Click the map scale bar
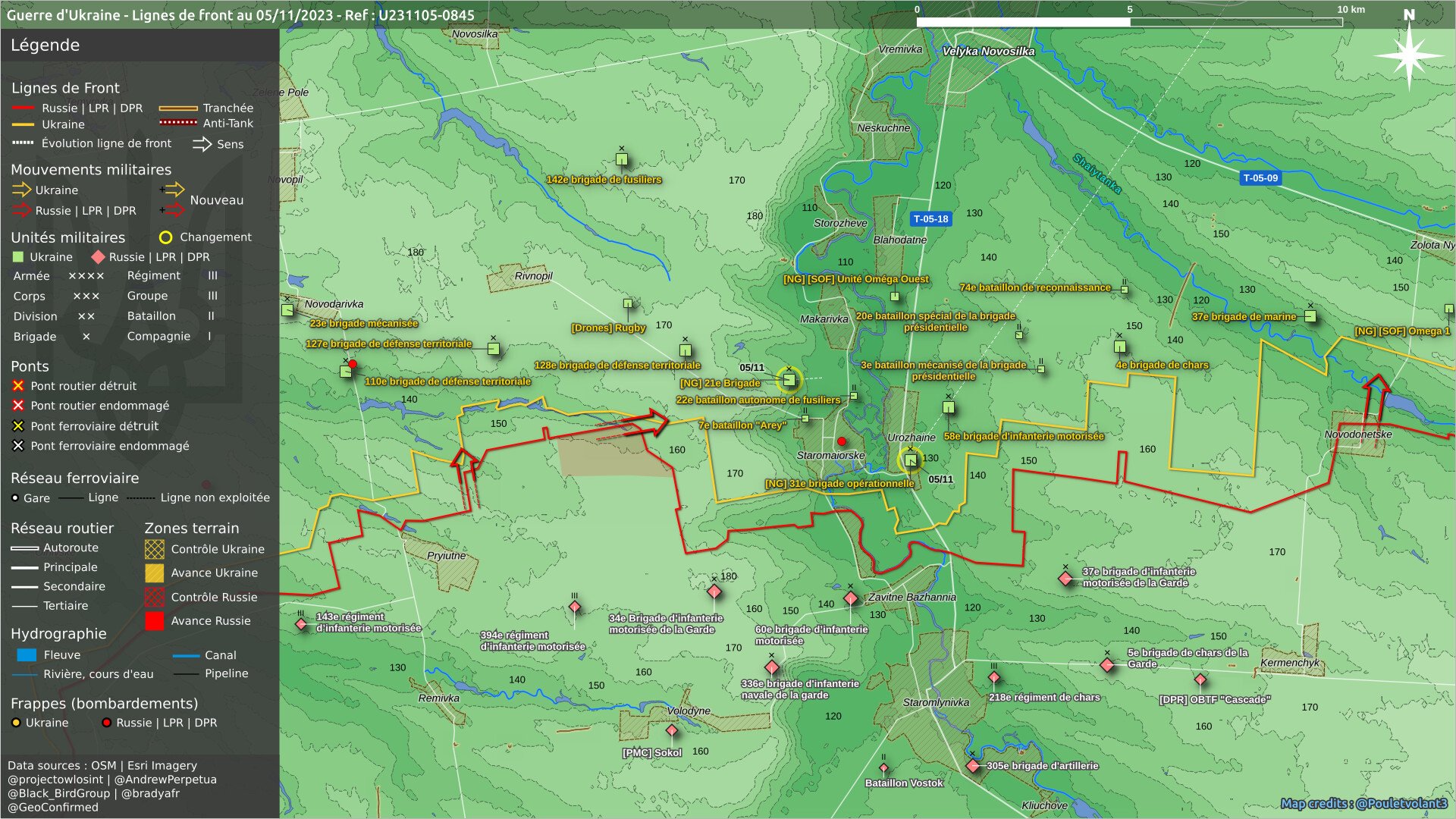 tap(1130, 22)
